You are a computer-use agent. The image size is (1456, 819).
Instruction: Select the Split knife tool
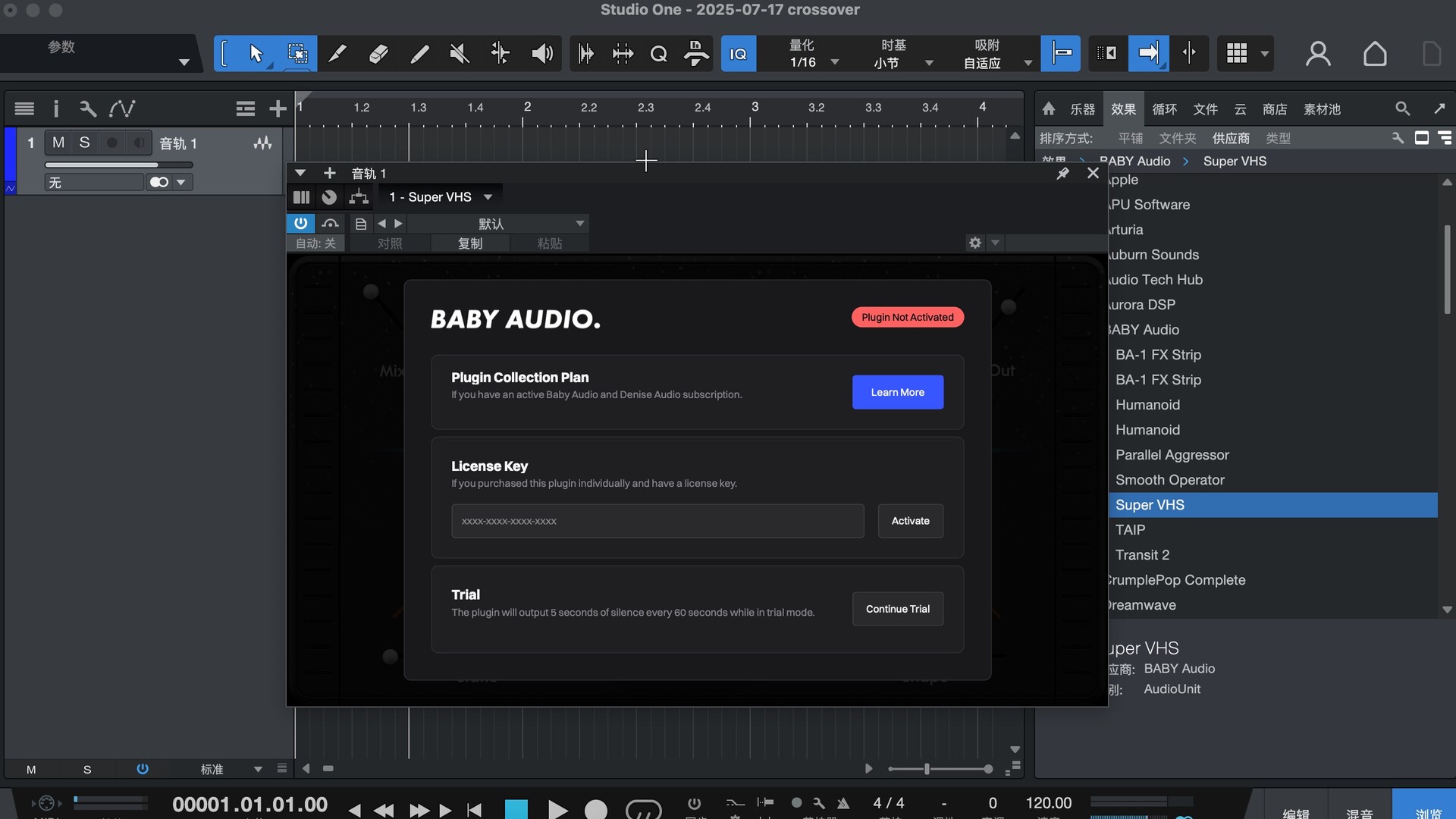tap(337, 54)
